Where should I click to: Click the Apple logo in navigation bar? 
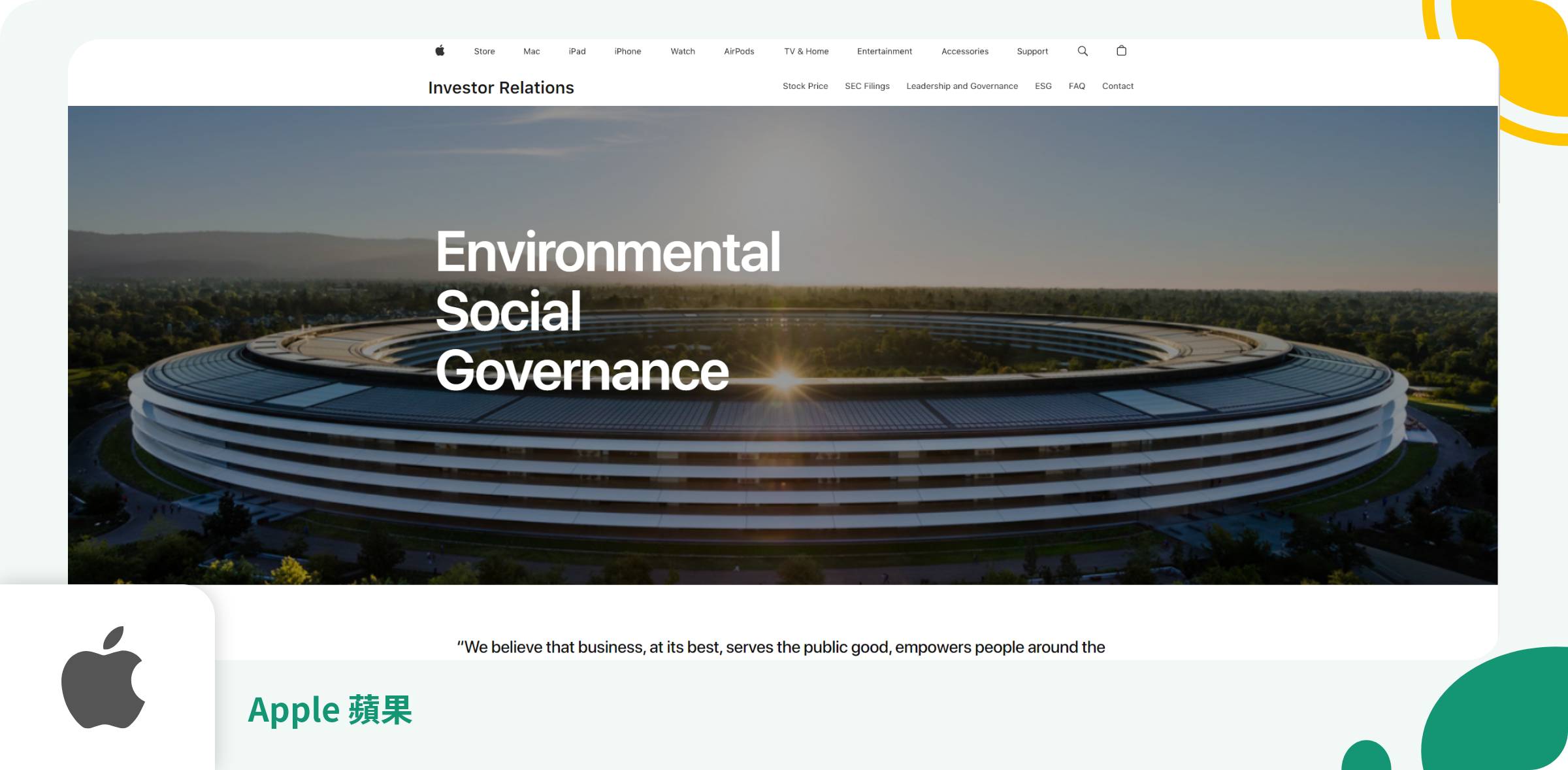pyautogui.click(x=440, y=51)
